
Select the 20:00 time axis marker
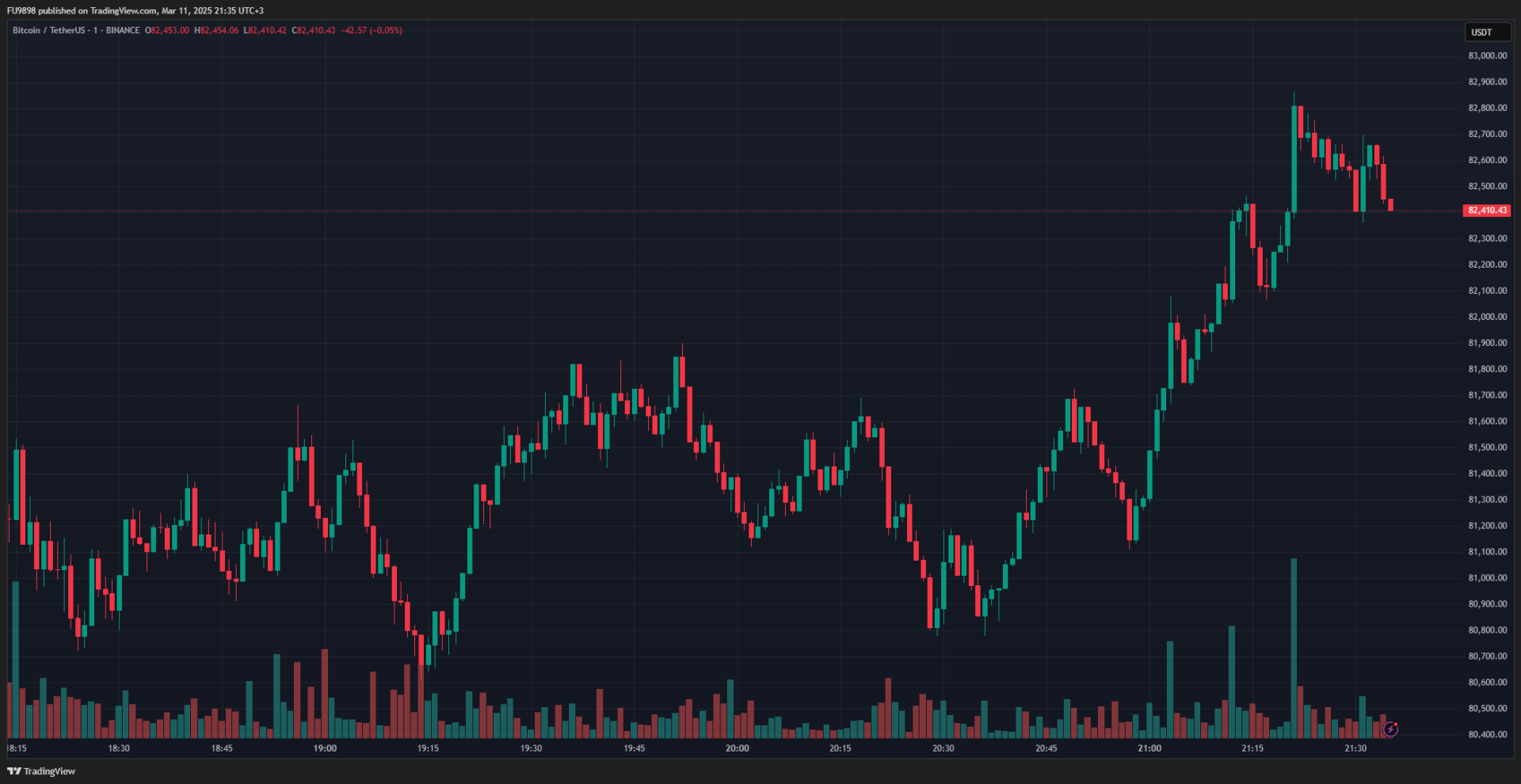[737, 748]
